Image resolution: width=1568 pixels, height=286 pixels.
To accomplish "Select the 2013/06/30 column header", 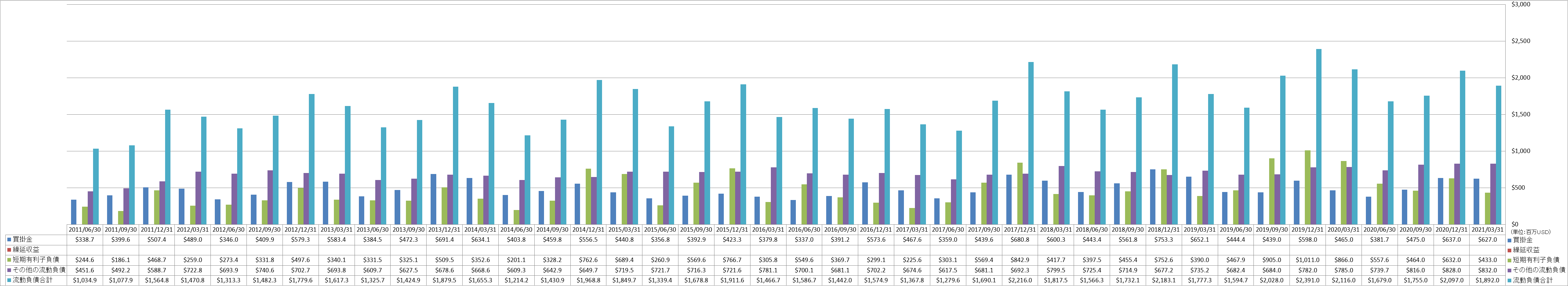I will [372, 230].
